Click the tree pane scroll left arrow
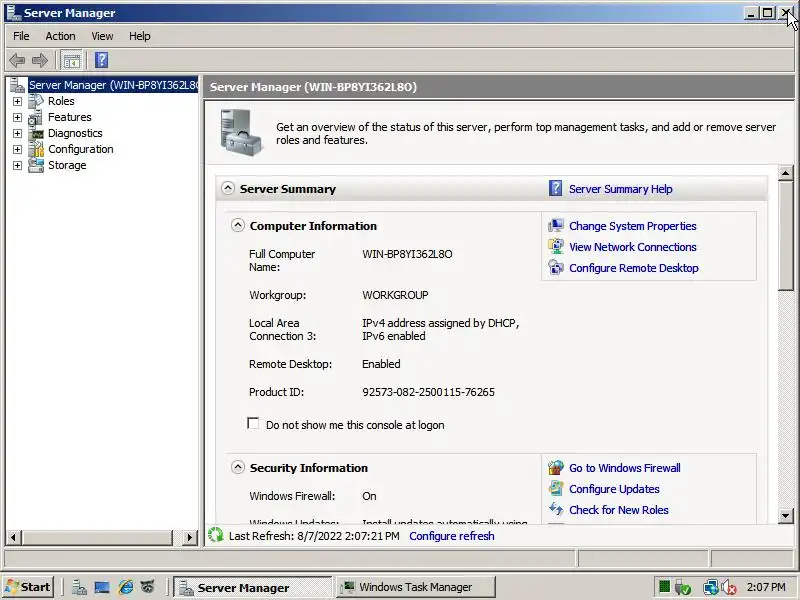Screen dimensions: 800x600 pos(13,537)
